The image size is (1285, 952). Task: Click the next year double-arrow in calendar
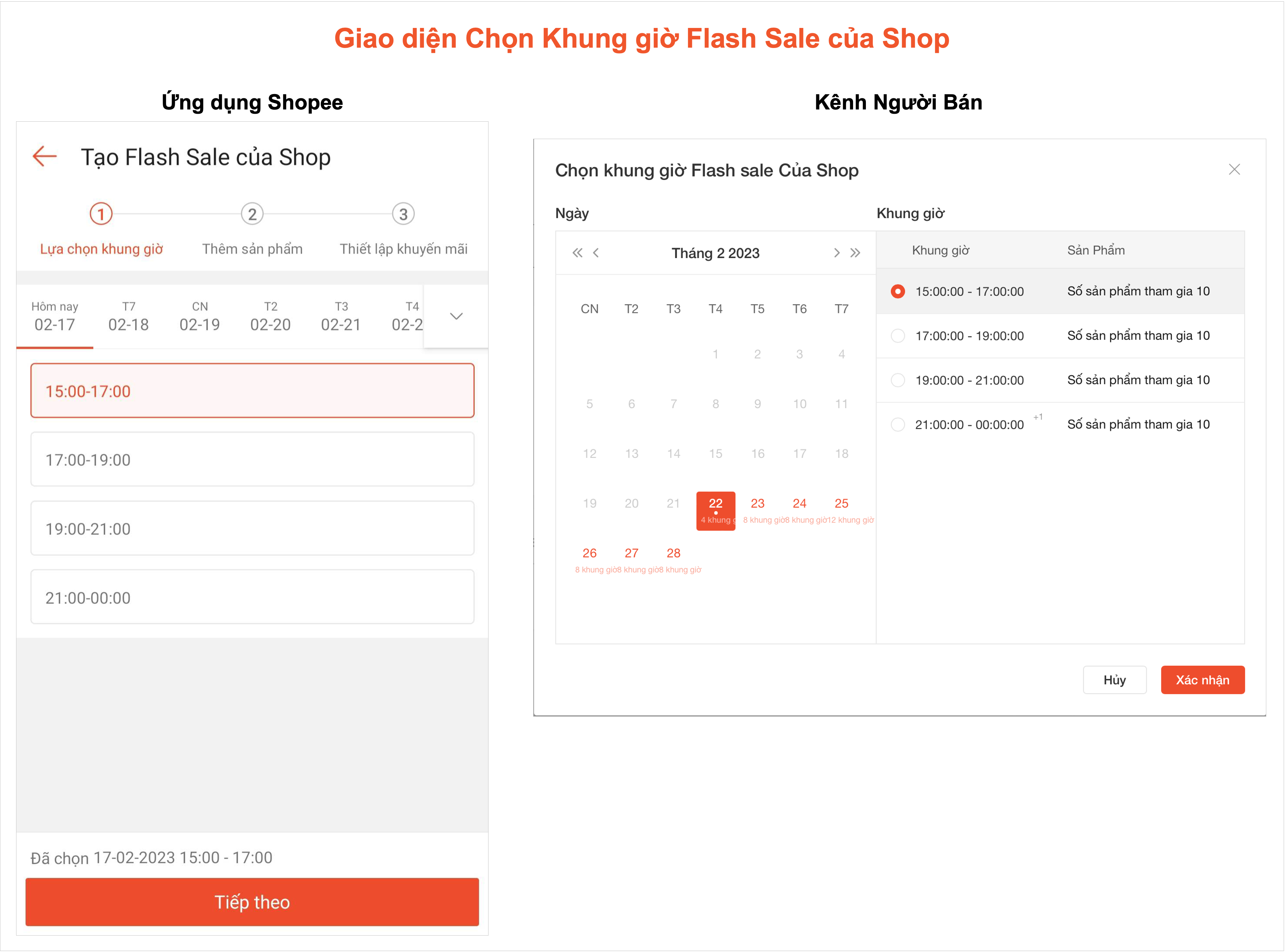coord(855,252)
